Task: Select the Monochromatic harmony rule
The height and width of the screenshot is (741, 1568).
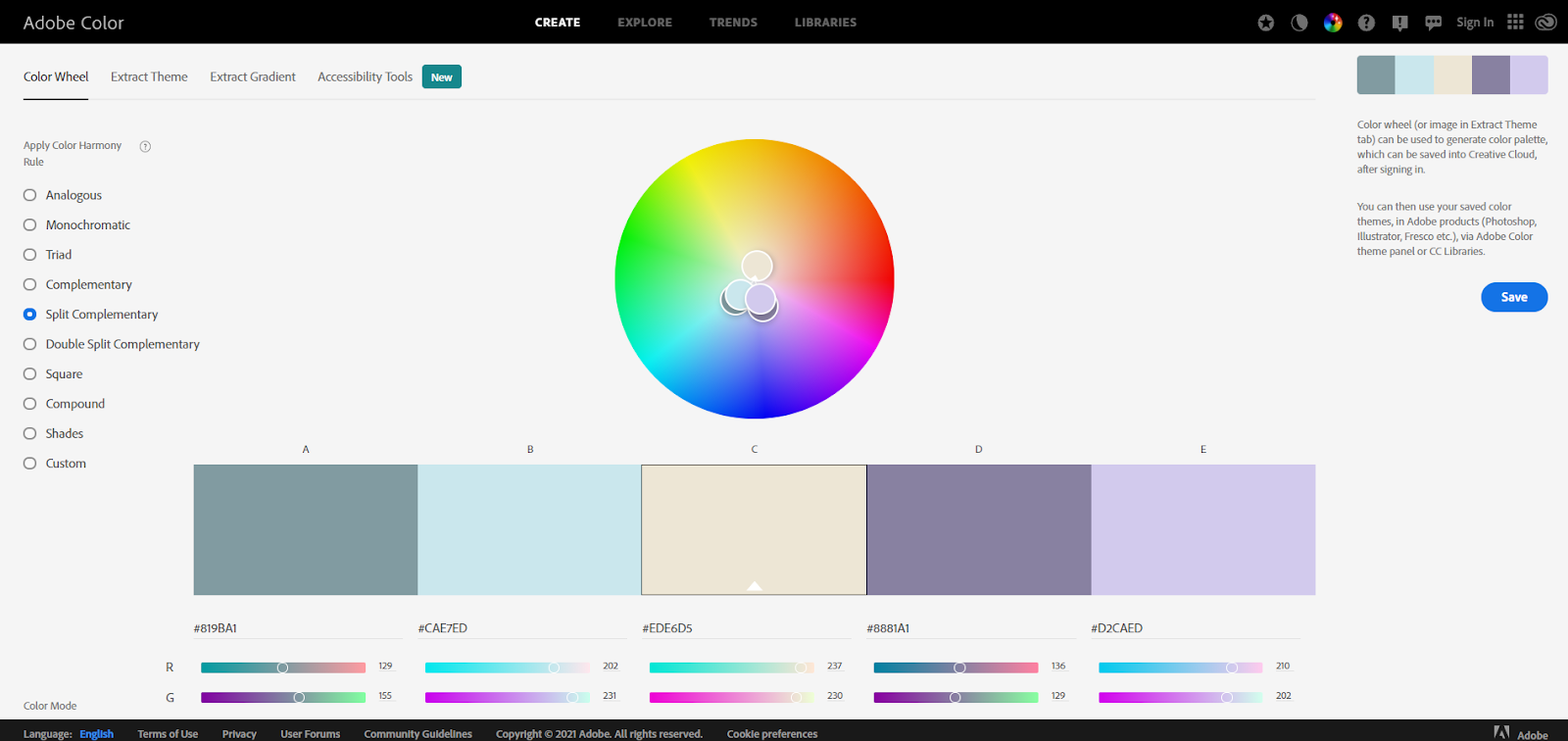Action: pyautogui.click(x=76, y=224)
